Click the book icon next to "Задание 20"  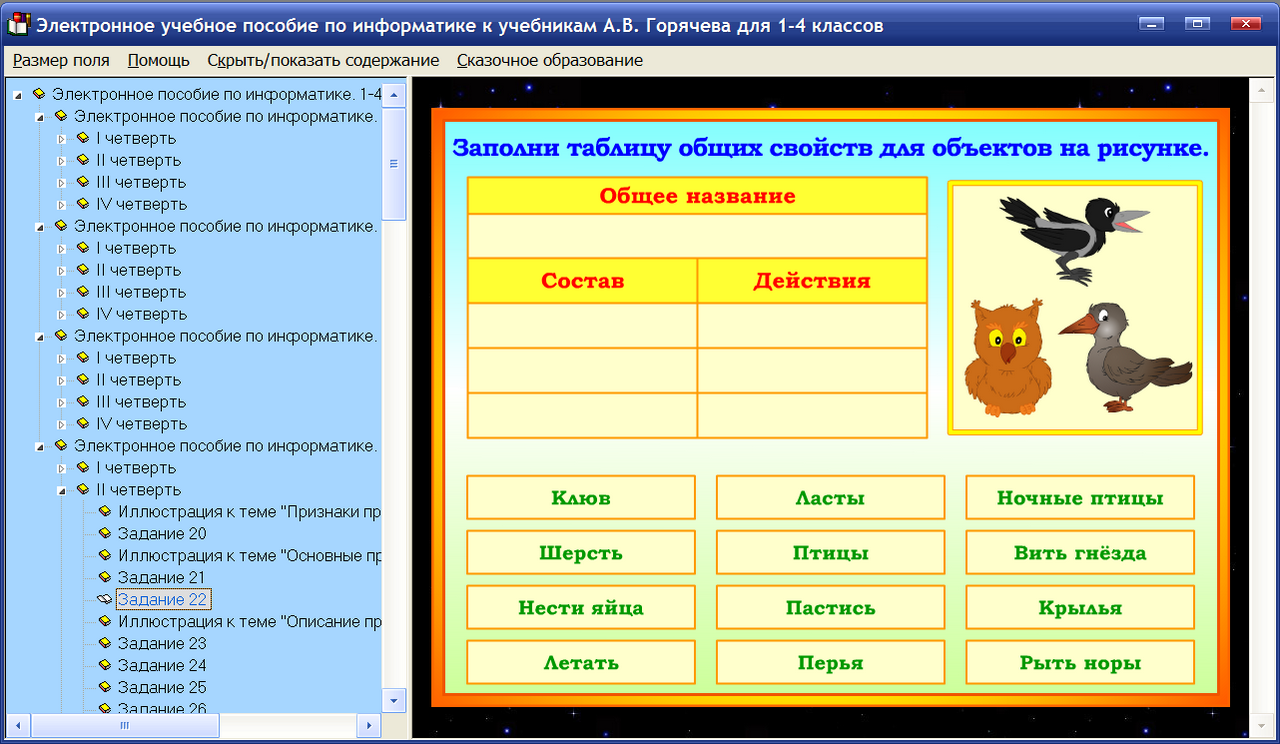(104, 533)
